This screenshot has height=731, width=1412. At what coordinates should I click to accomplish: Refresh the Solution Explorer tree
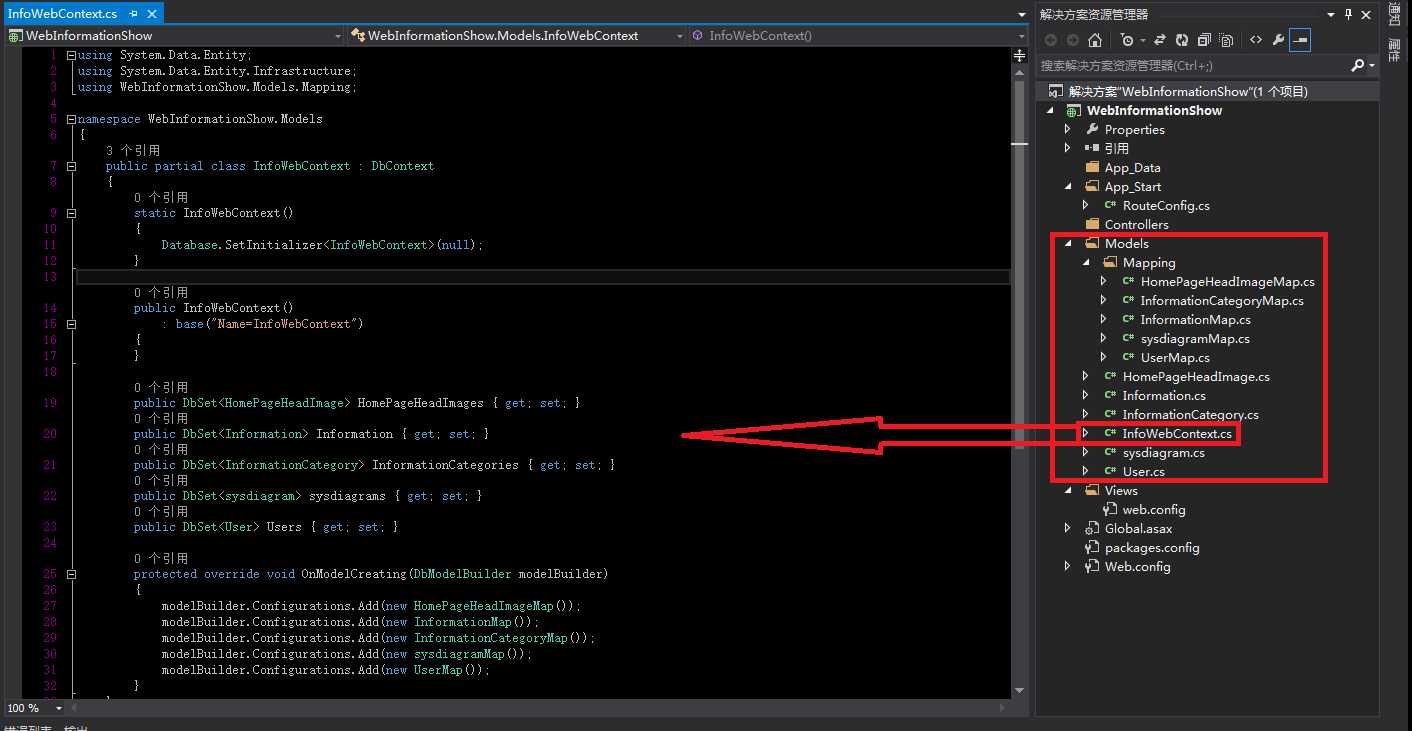coord(1182,40)
